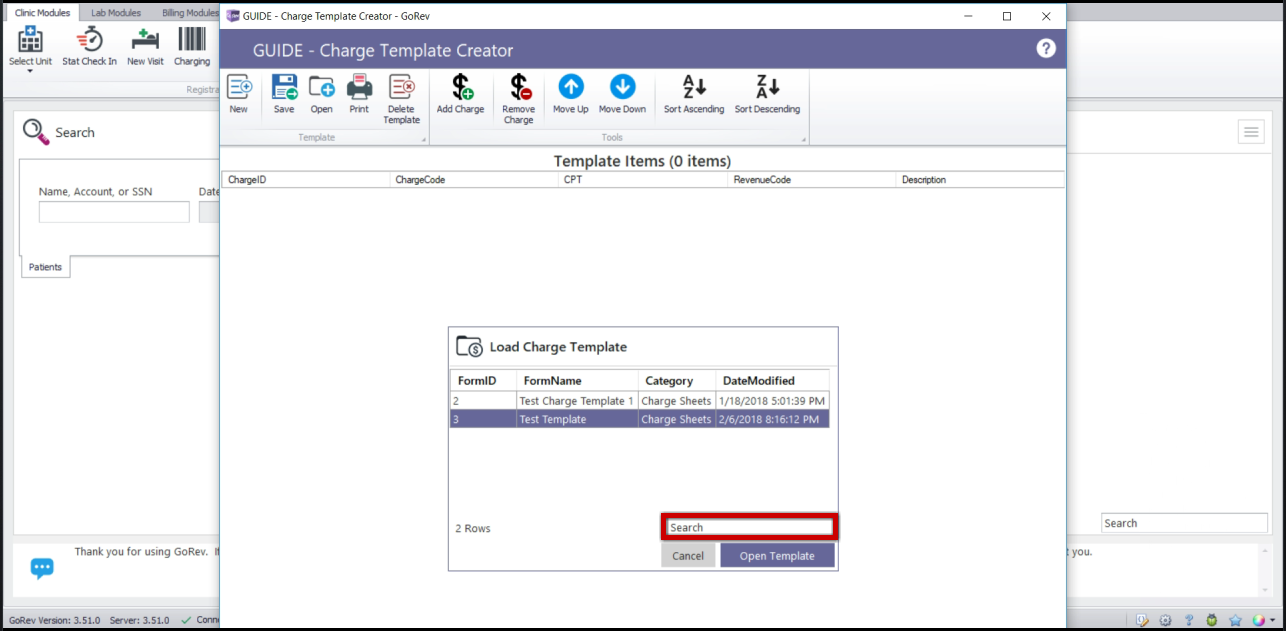1286x631 pixels.
Task: Click the ChargeID column header
Action: pos(305,180)
